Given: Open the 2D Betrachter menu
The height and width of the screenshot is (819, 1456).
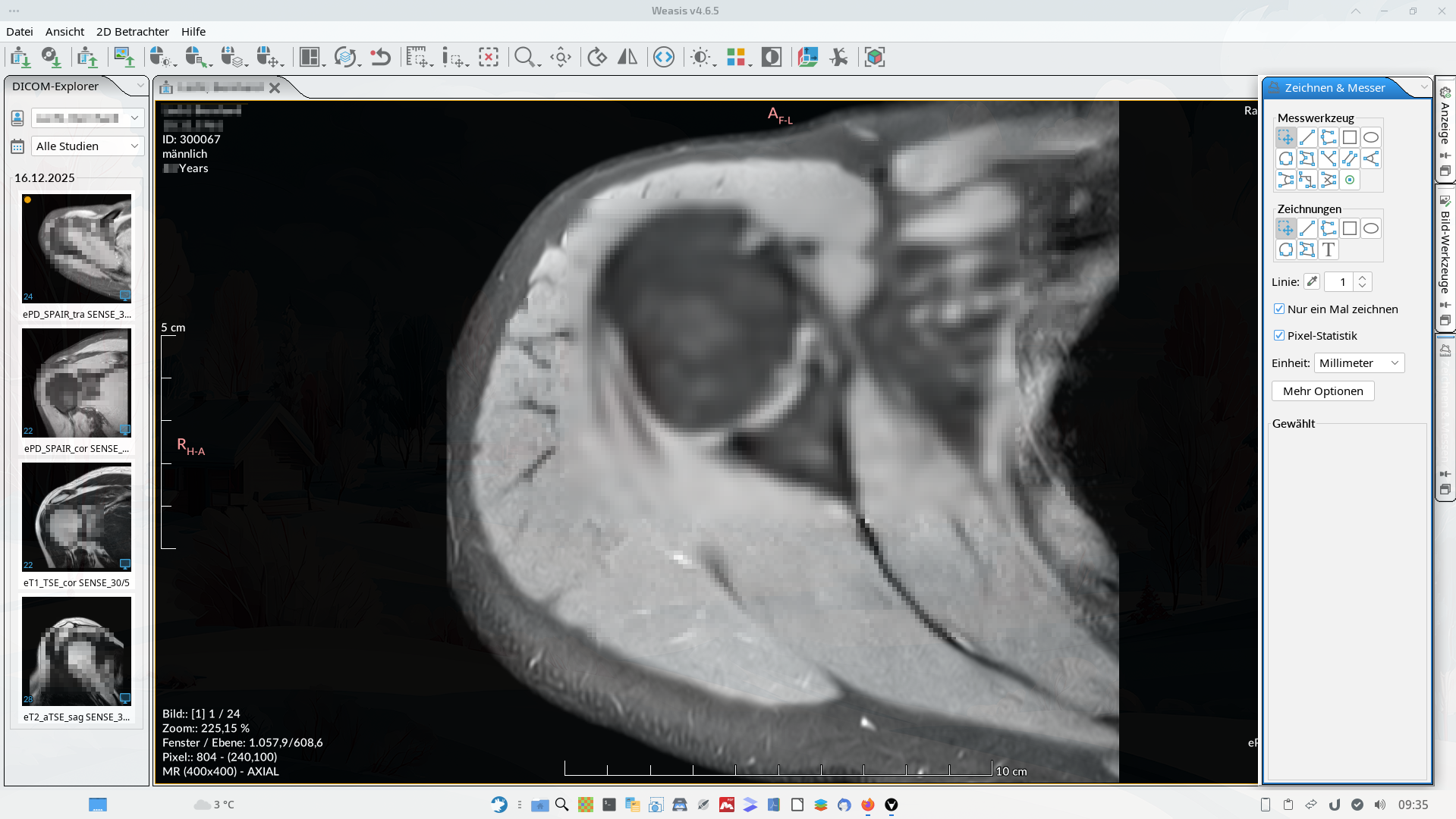Looking at the screenshot, I should [132, 31].
